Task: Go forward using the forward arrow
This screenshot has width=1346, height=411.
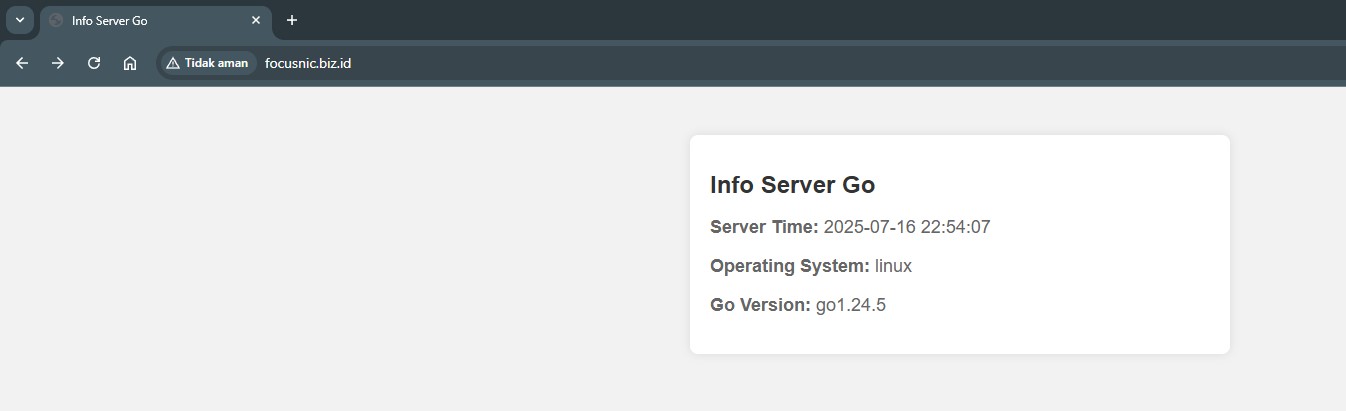Action: coord(58,63)
